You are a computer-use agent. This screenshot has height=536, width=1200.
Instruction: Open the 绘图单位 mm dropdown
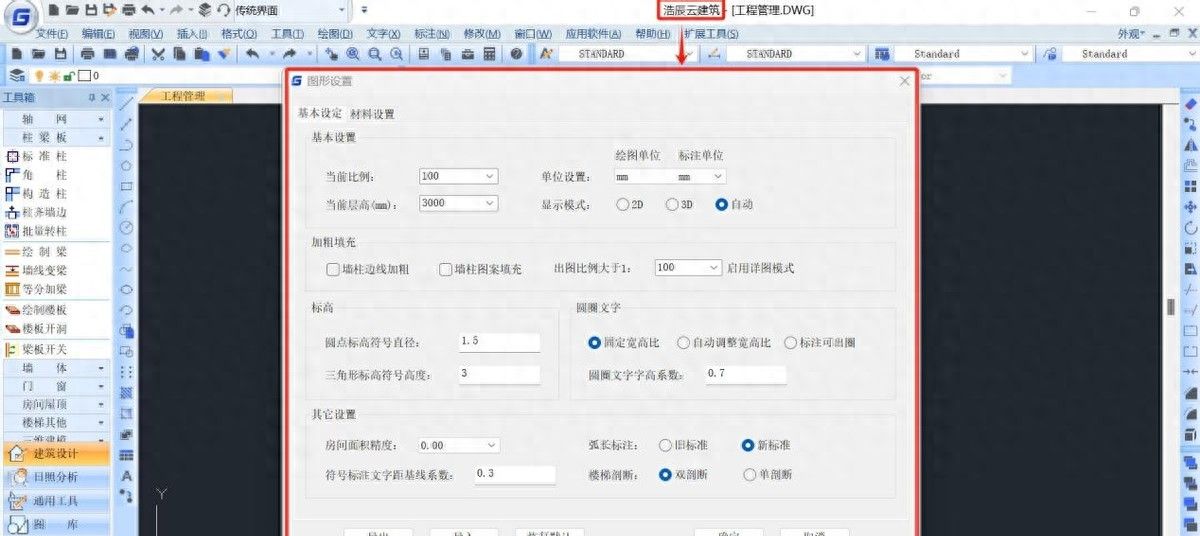click(x=640, y=177)
